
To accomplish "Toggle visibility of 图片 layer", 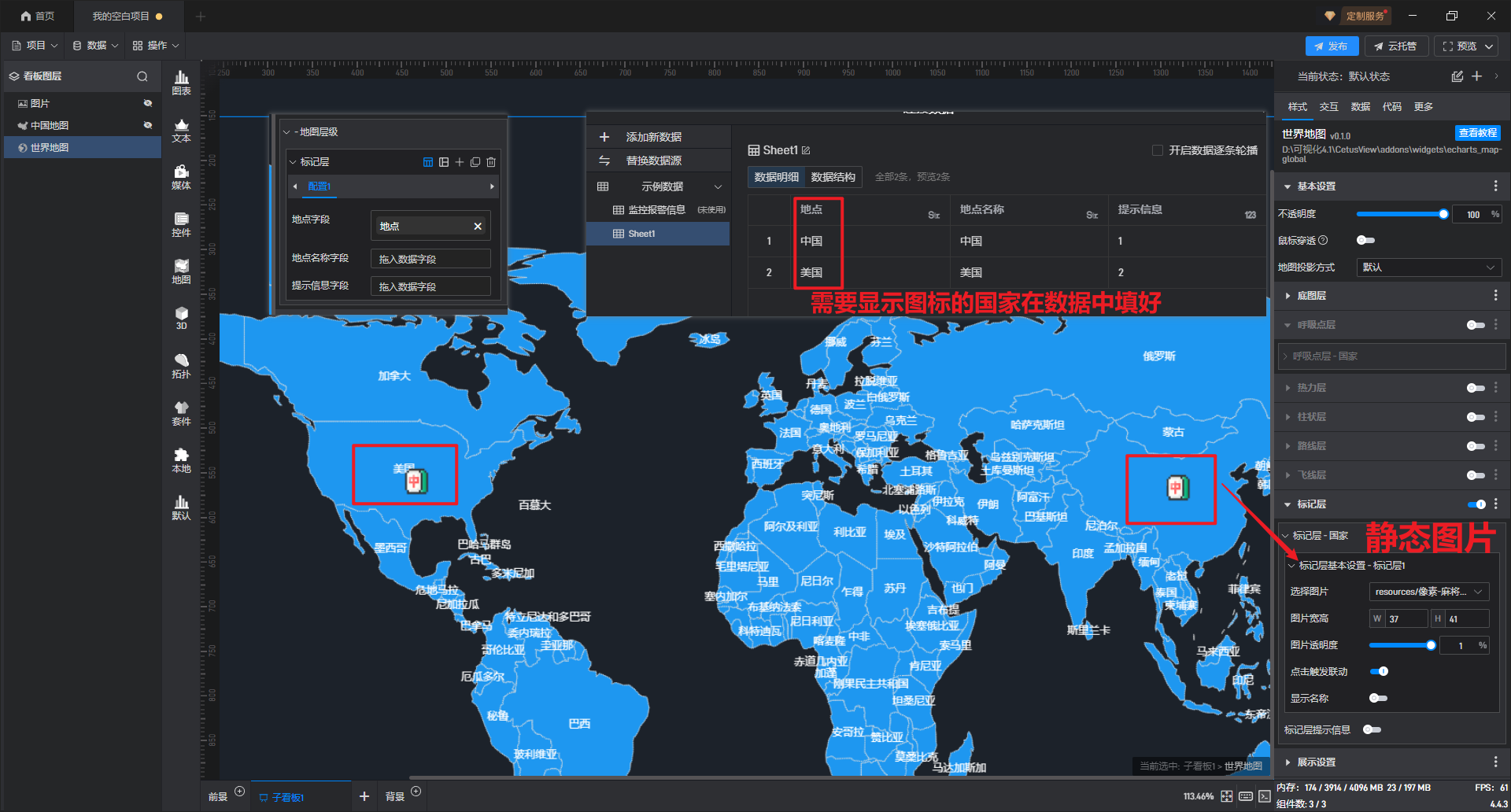I will [x=147, y=104].
